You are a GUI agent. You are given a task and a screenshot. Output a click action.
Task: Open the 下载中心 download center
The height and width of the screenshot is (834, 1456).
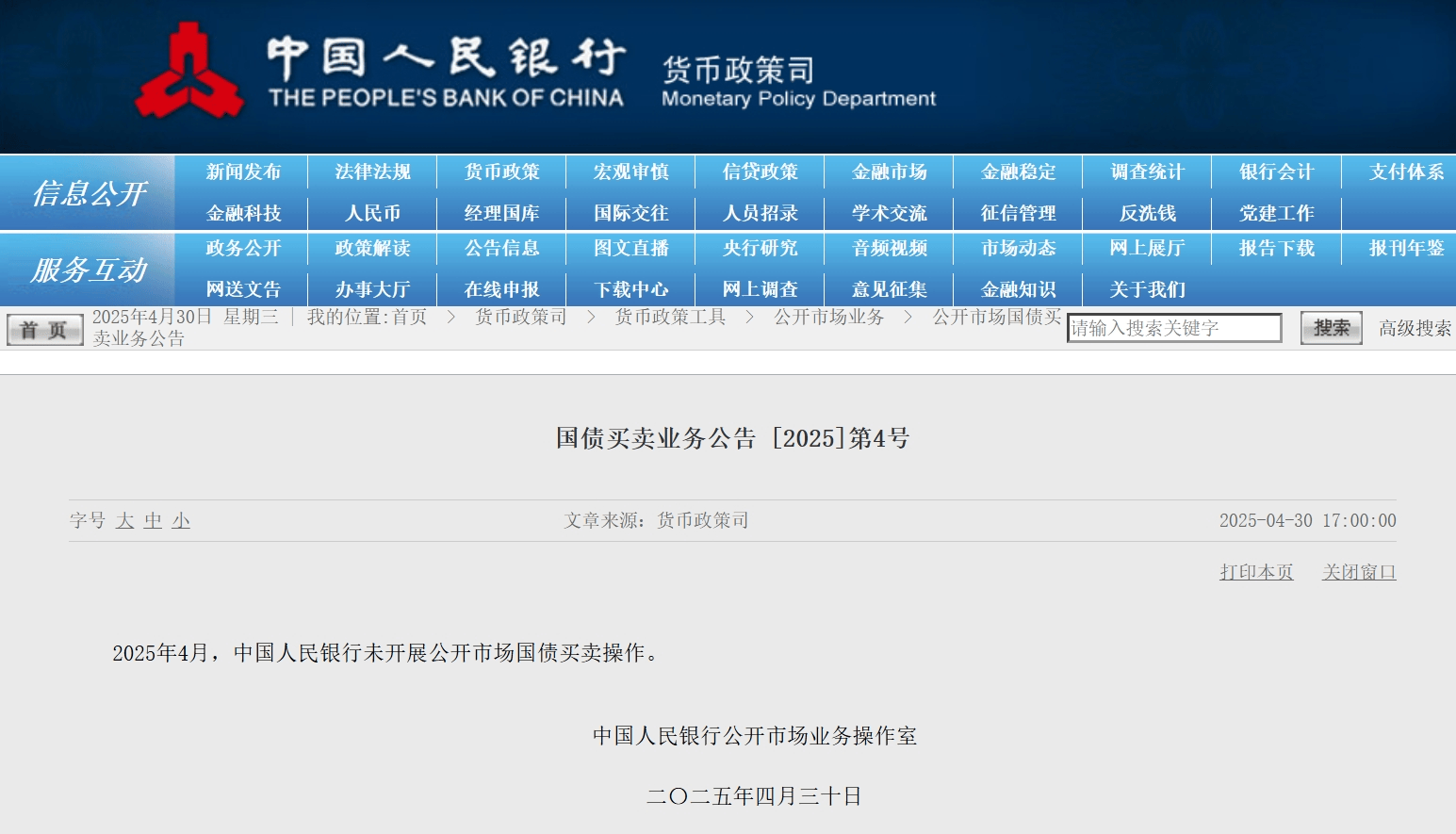[x=630, y=289]
